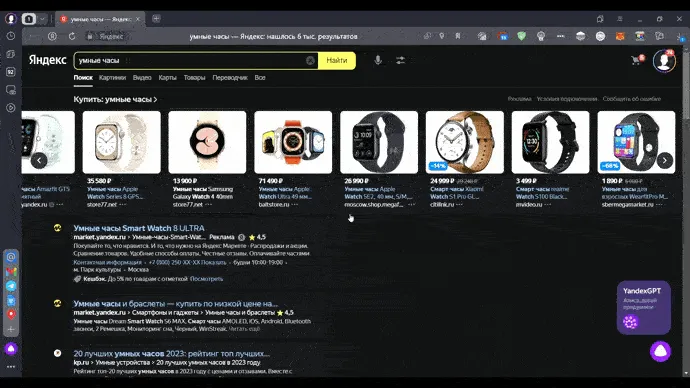Open a new tab with the plus button
690x388 pixels.
(x=156, y=19)
